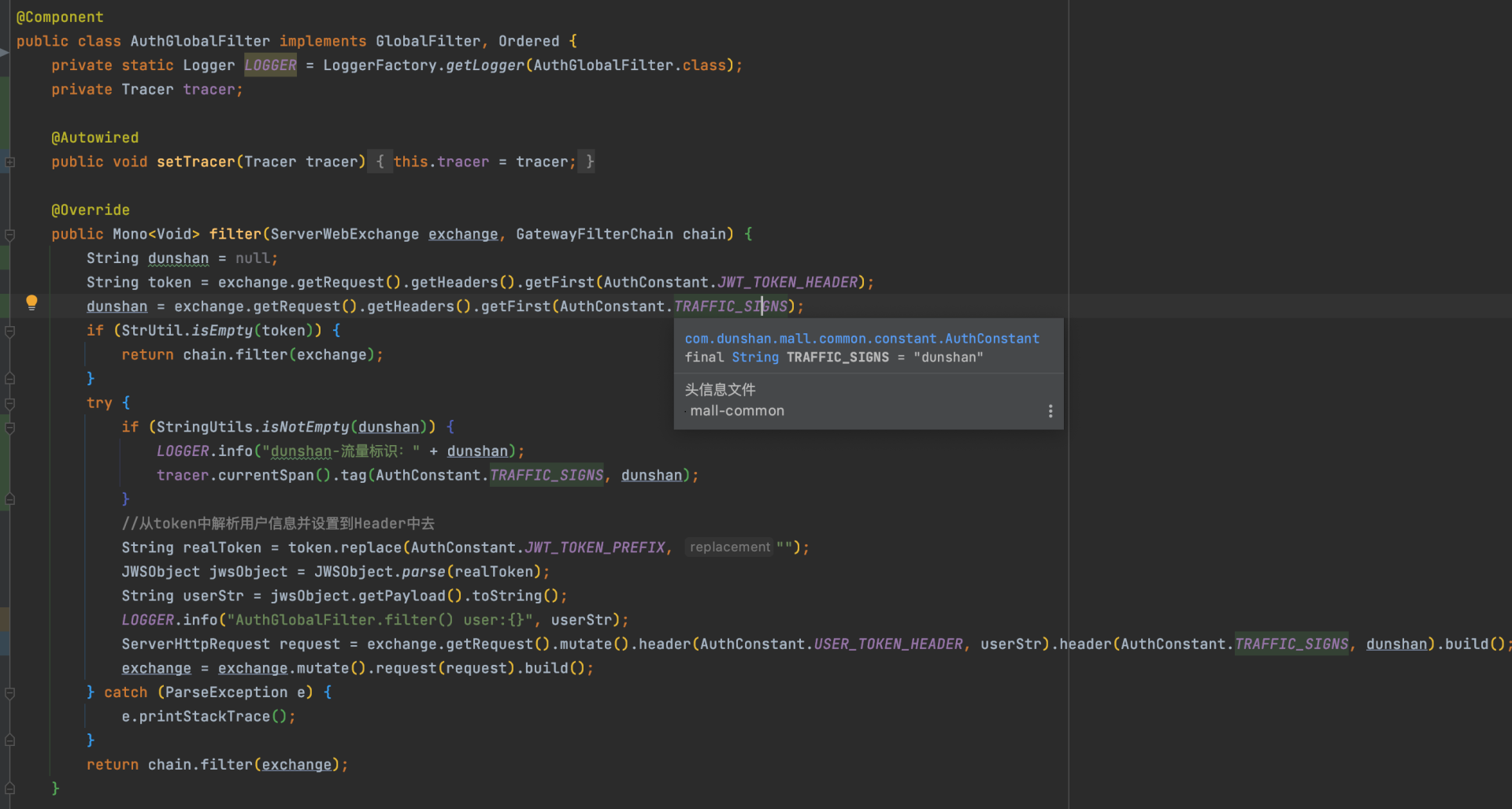Click the null literal in dunshan declaration
The height and width of the screenshot is (809, 1512).
(252, 258)
